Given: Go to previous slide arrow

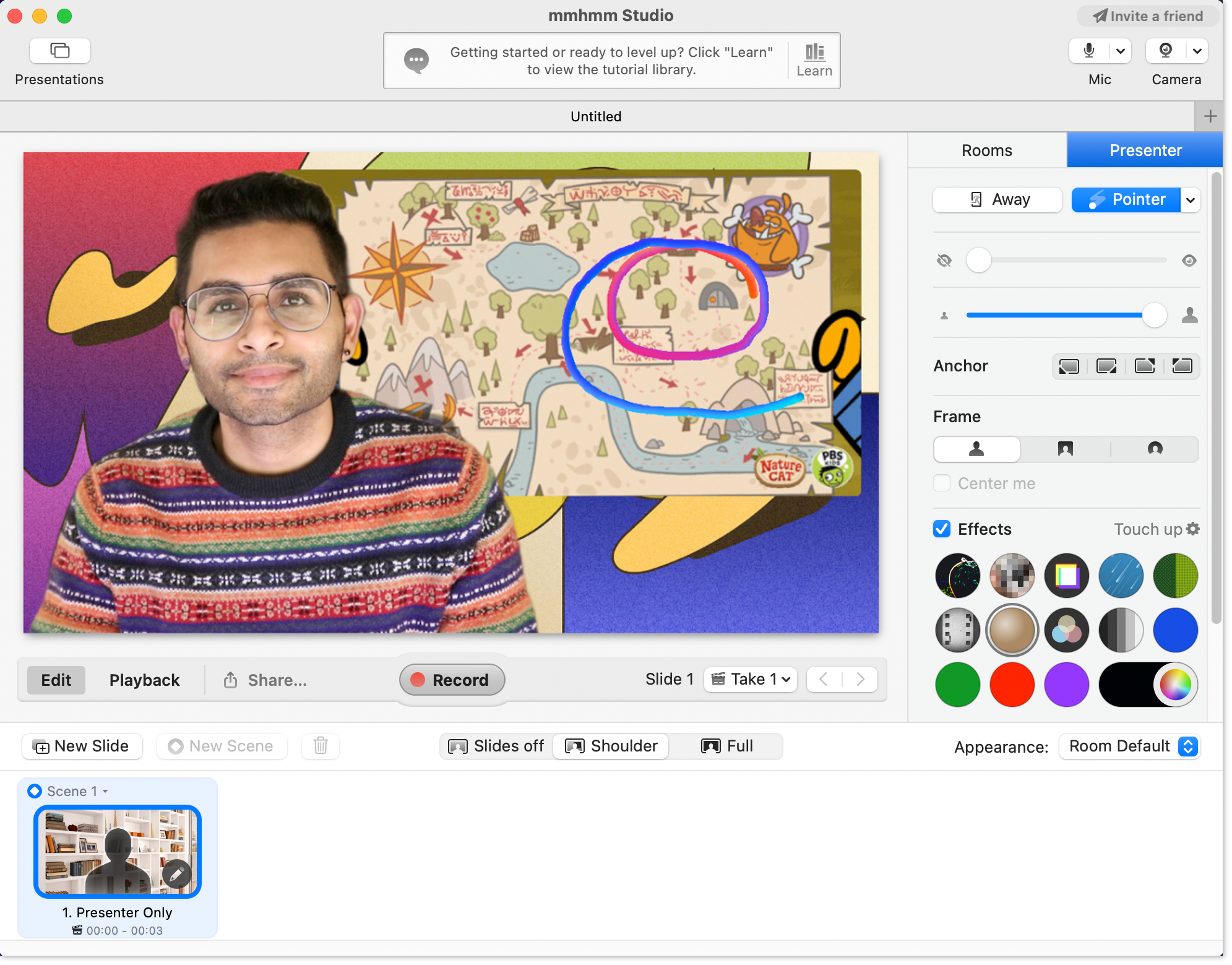Looking at the screenshot, I should 824,680.
